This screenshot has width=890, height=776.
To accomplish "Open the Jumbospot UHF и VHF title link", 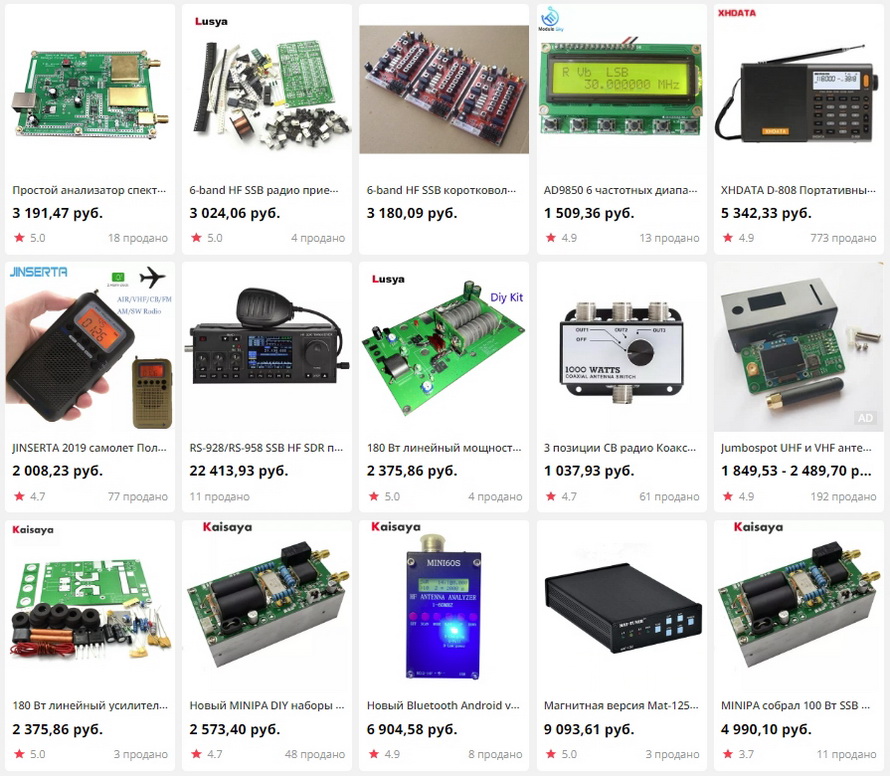I will tap(796, 448).
